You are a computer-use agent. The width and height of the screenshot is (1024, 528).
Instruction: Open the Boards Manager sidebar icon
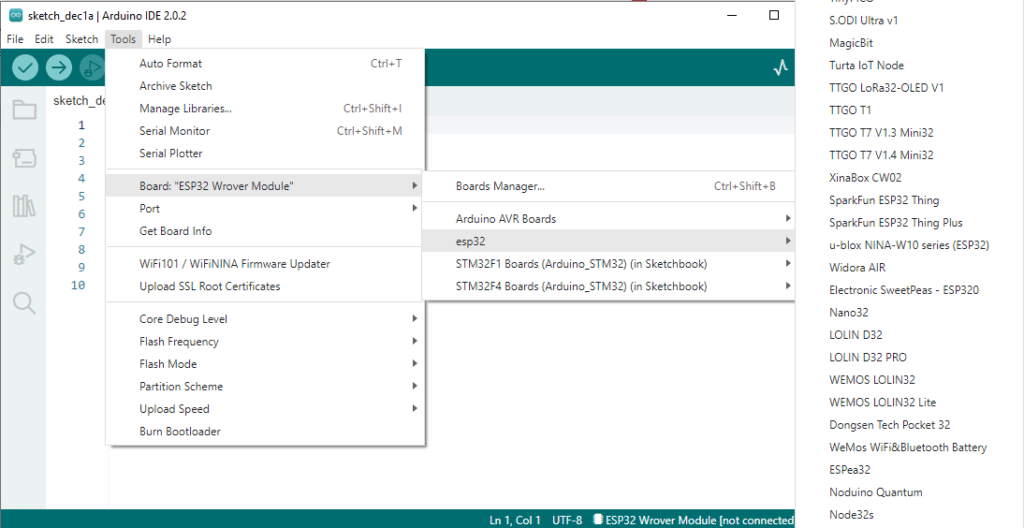coord(24,158)
